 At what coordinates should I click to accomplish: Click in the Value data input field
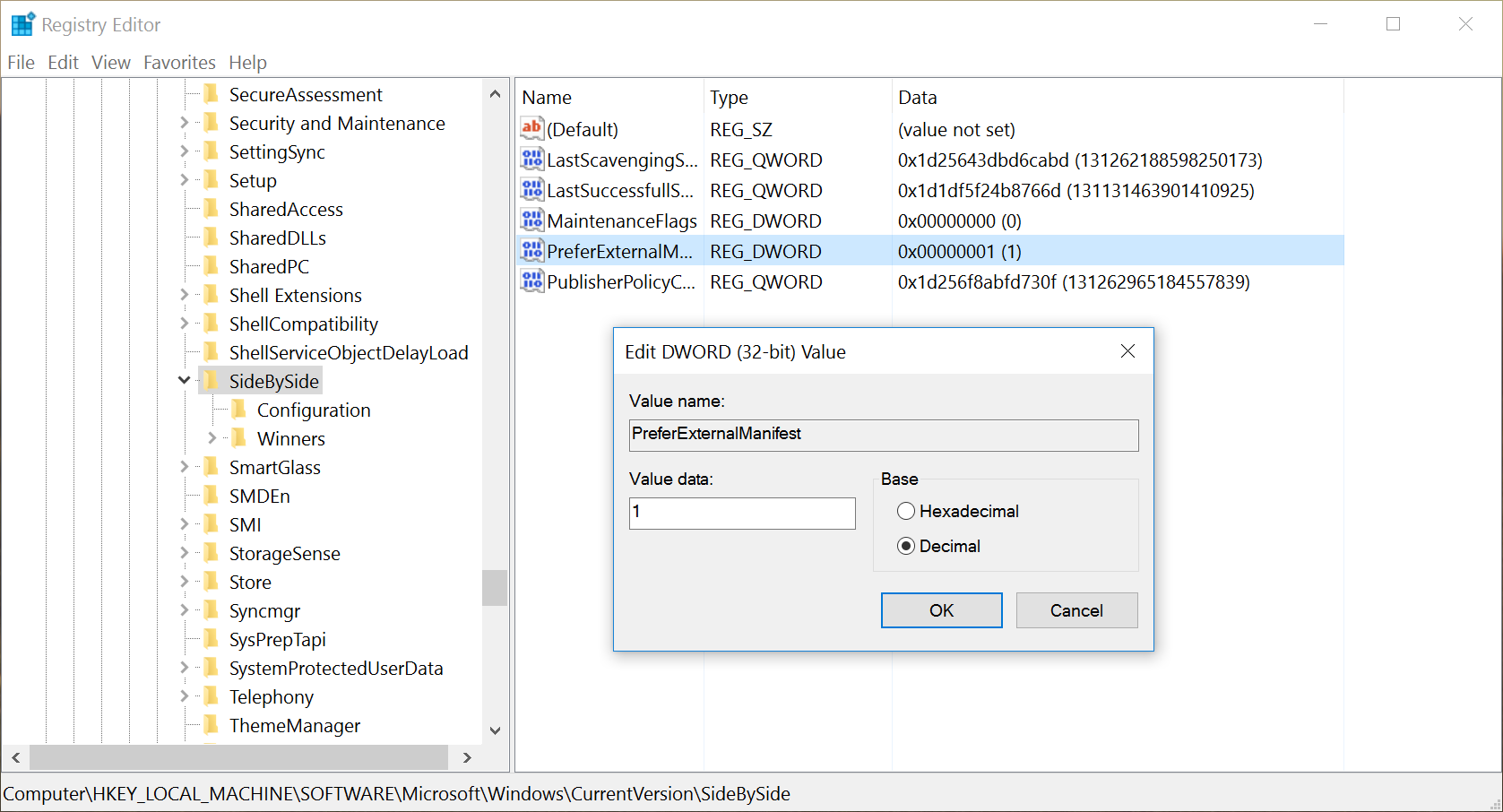tap(742, 514)
